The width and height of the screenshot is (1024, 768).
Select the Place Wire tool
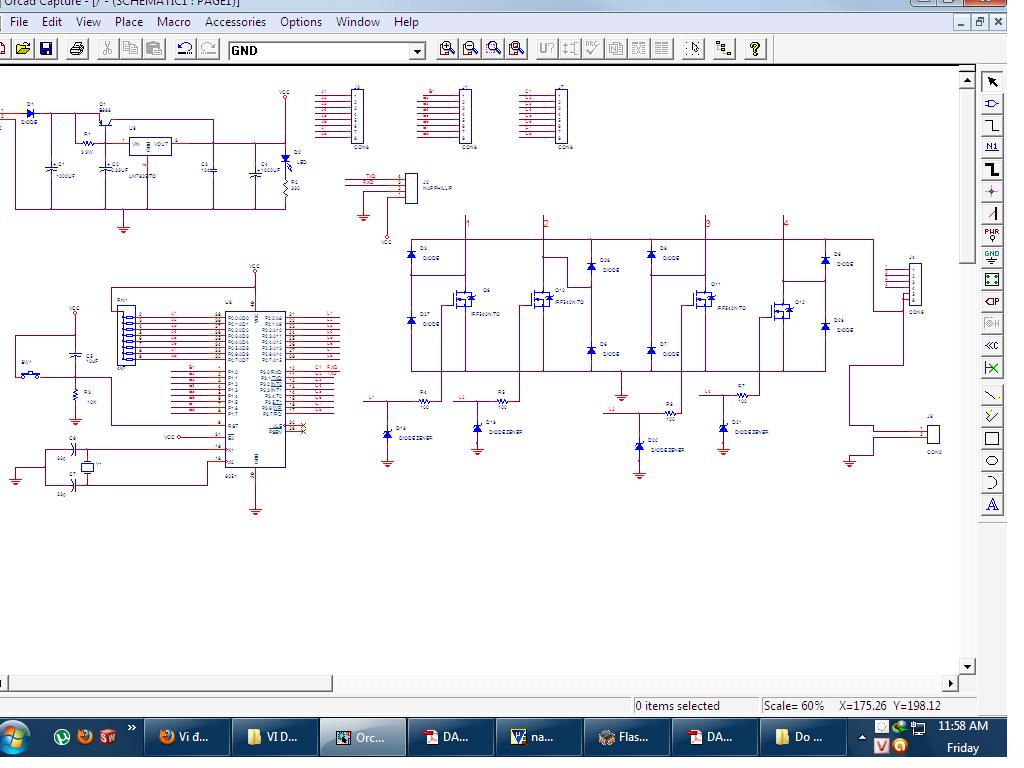pyautogui.click(x=991, y=126)
